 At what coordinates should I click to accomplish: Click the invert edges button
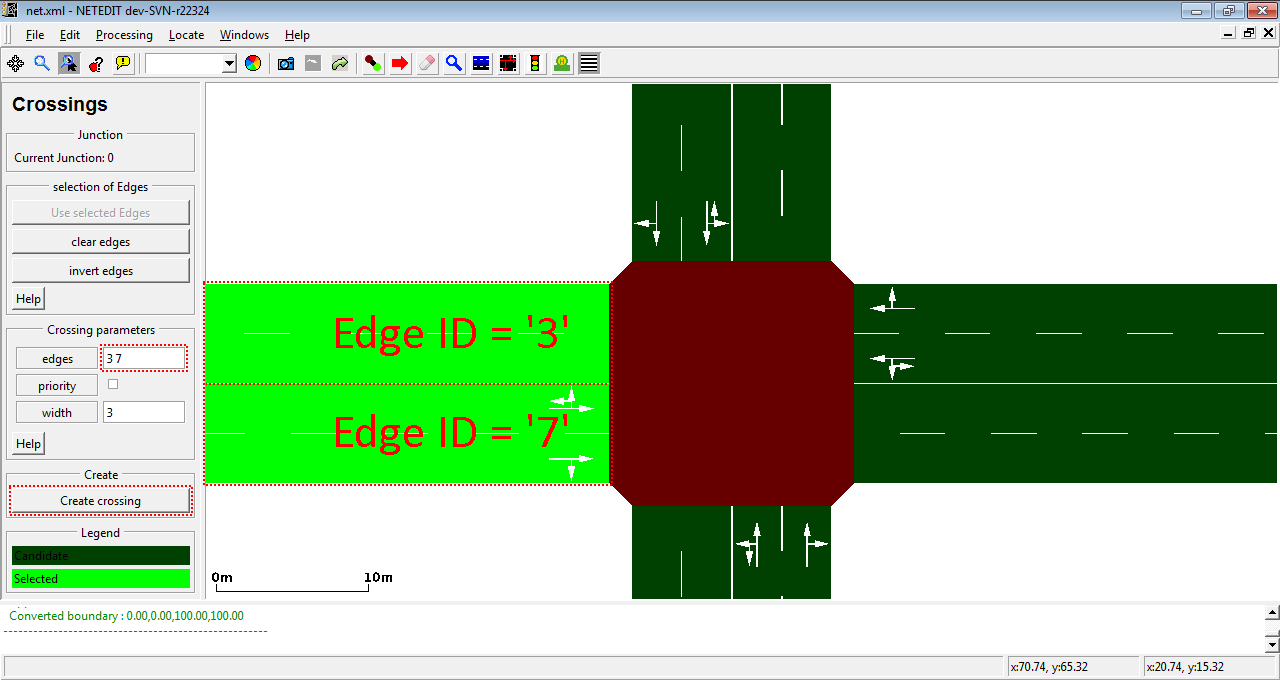(101, 271)
